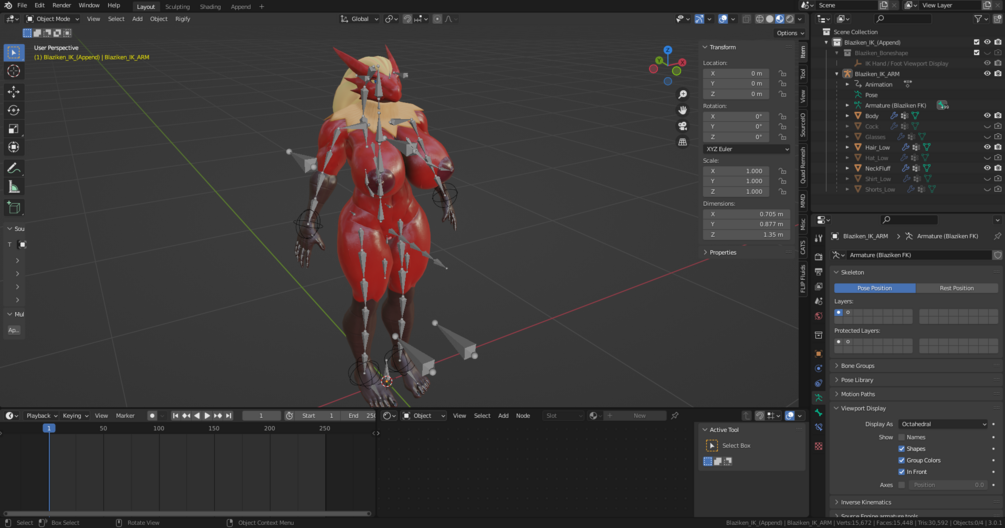
Task: Jump to the timeline start frame
Action: point(175,416)
